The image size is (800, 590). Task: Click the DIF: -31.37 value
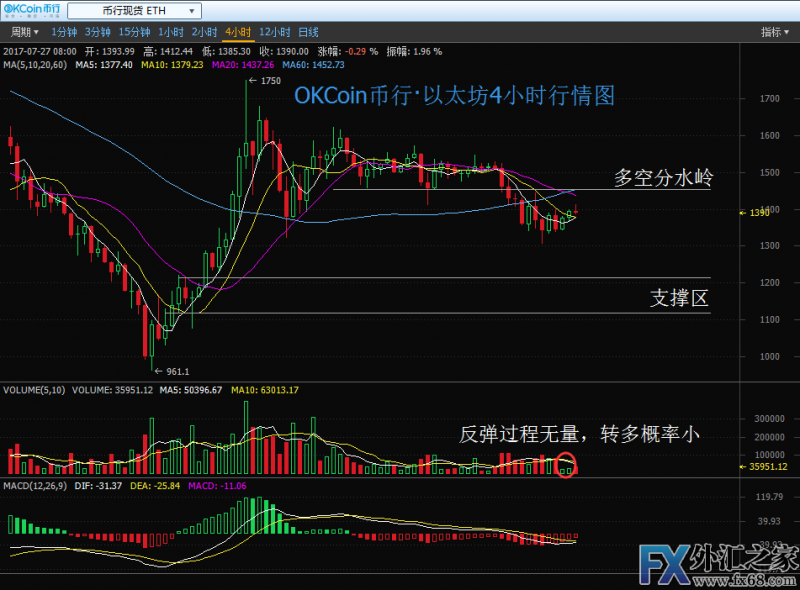[98, 486]
